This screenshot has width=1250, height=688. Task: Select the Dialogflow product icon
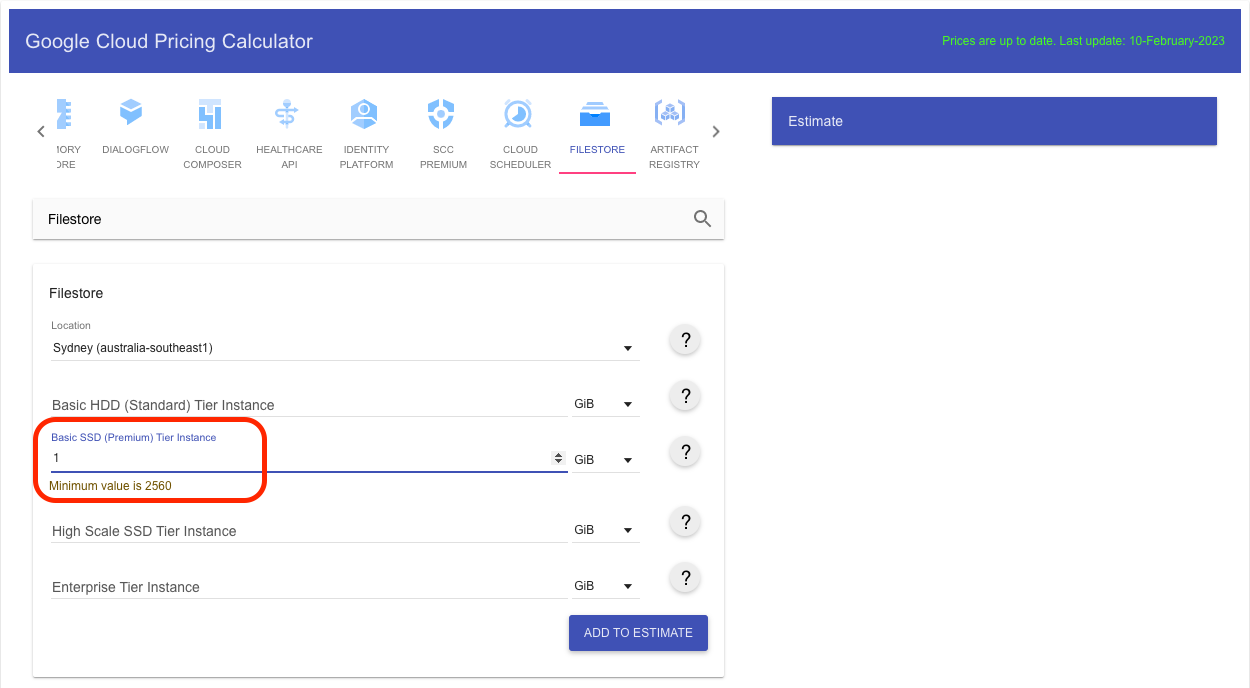132,112
